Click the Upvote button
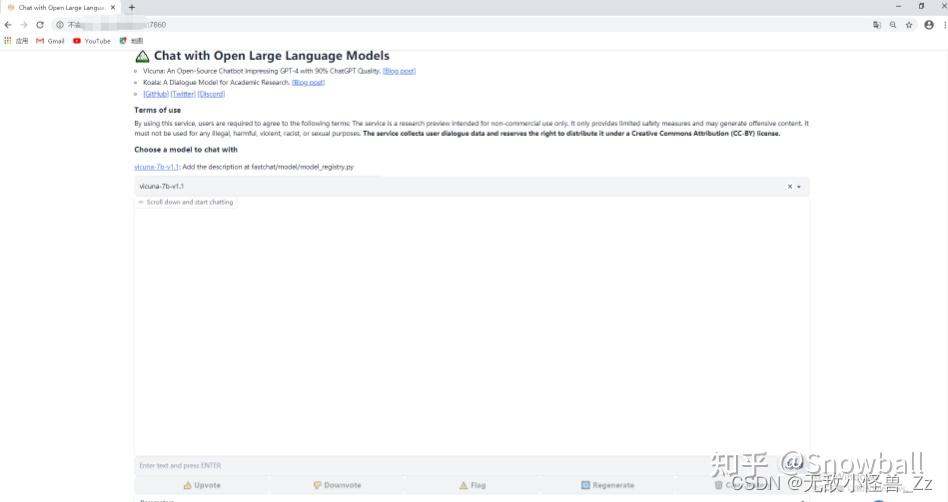This screenshot has width=948, height=502. (202, 485)
